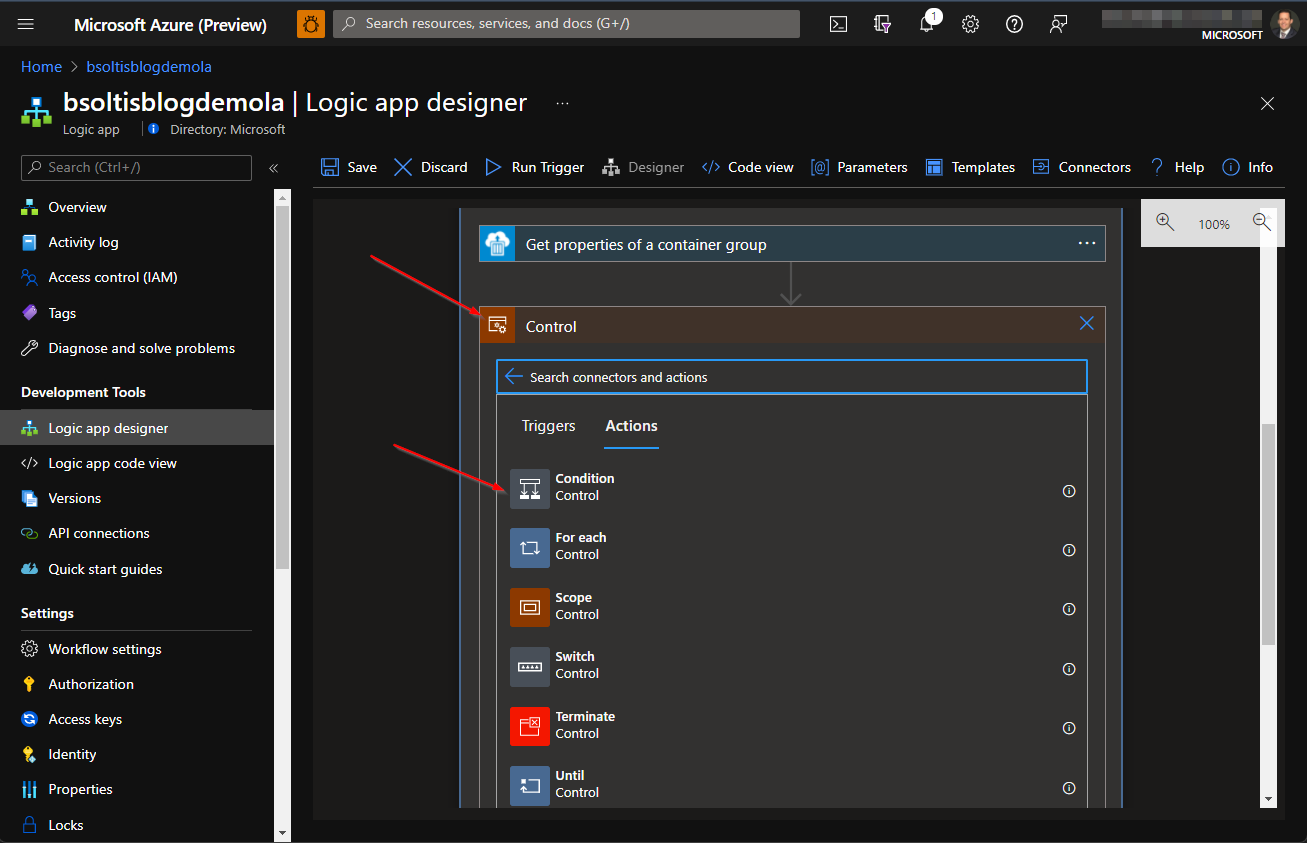The width and height of the screenshot is (1307, 843).
Task: Zoom in on the designer canvas
Action: point(1164,223)
